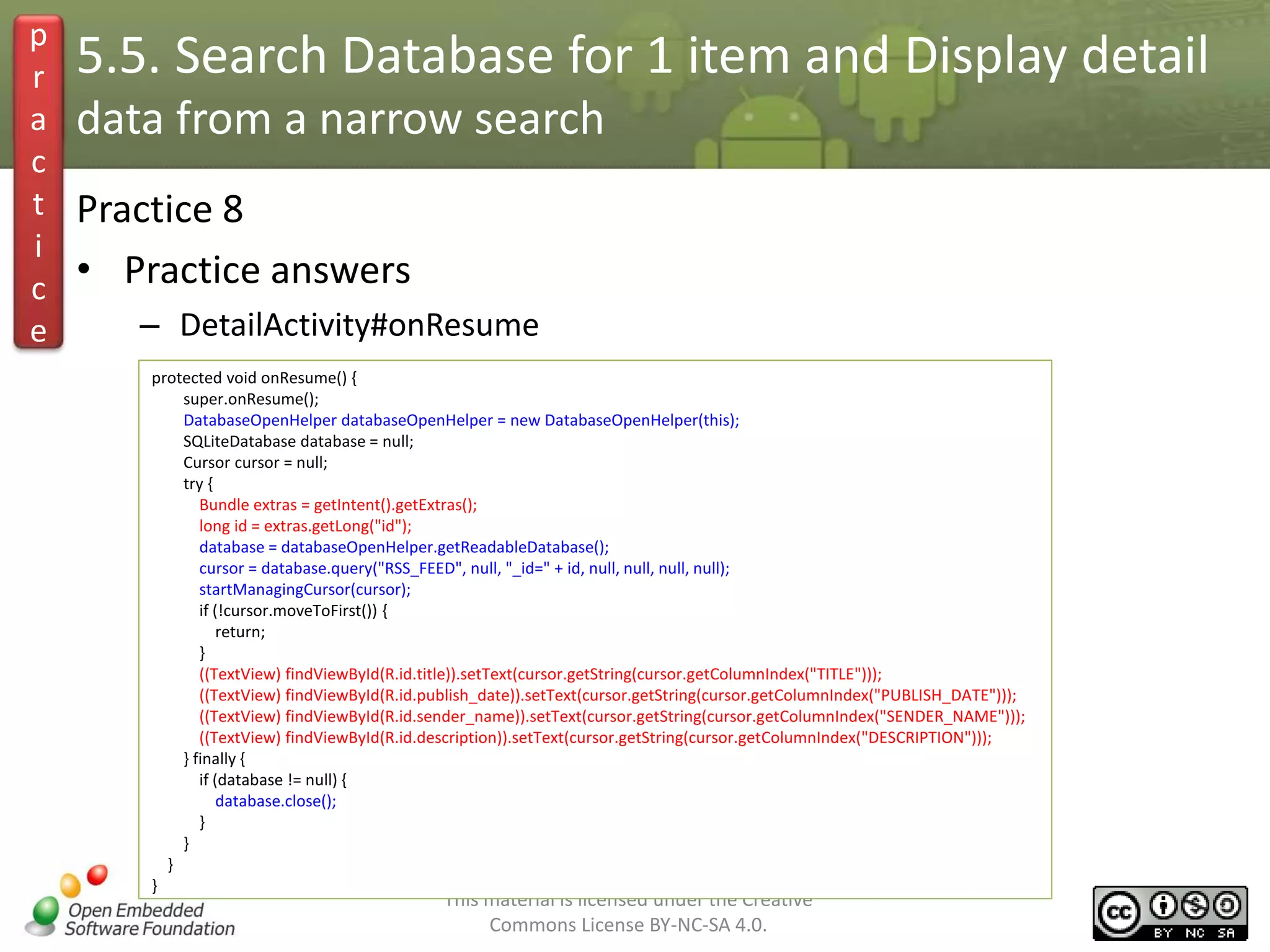This screenshot has height=952, width=1270.
Task: Click the 'Practice answers' bullet
Action: (x=267, y=270)
